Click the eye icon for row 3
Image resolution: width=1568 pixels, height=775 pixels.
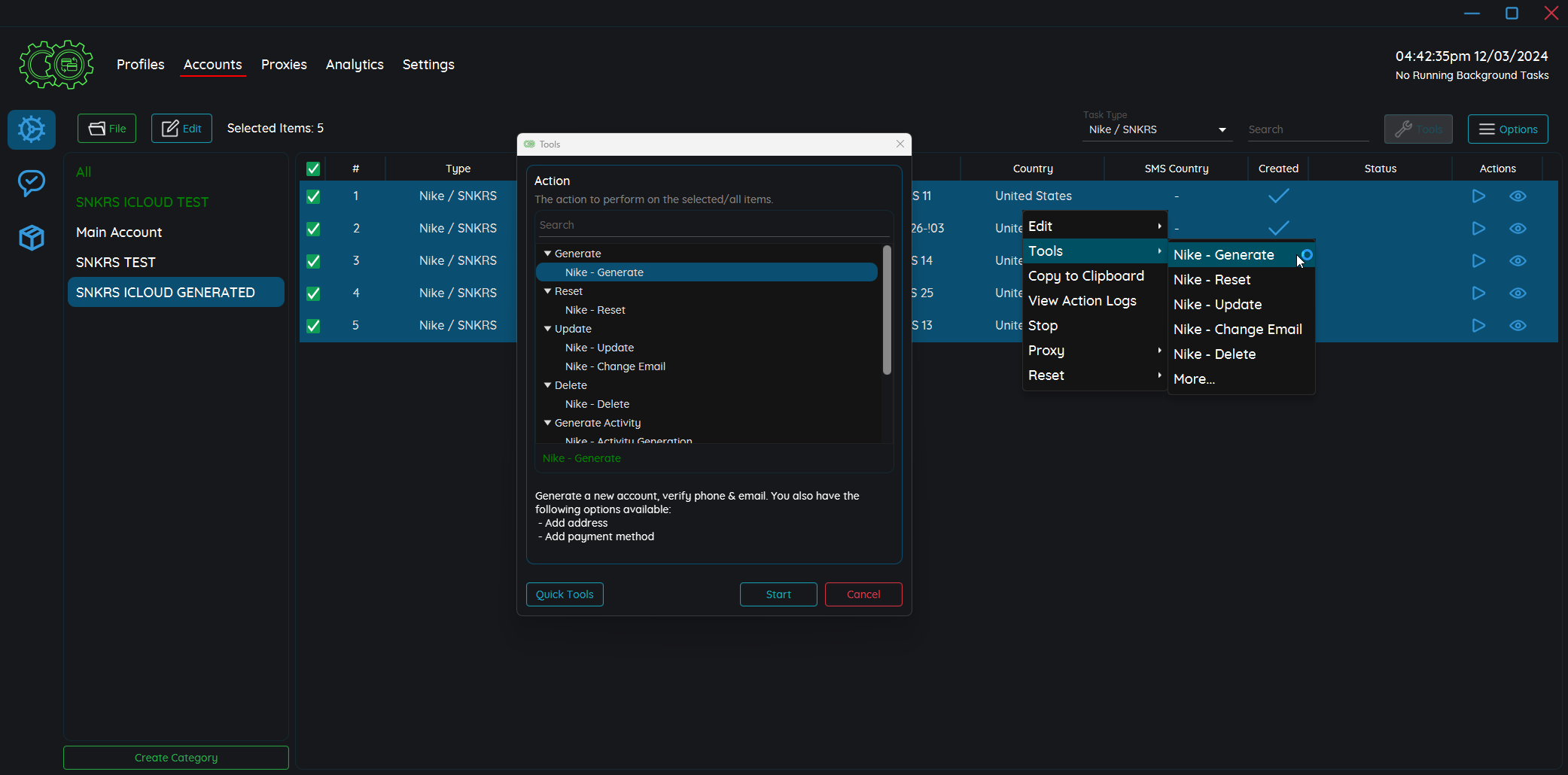pyautogui.click(x=1518, y=261)
